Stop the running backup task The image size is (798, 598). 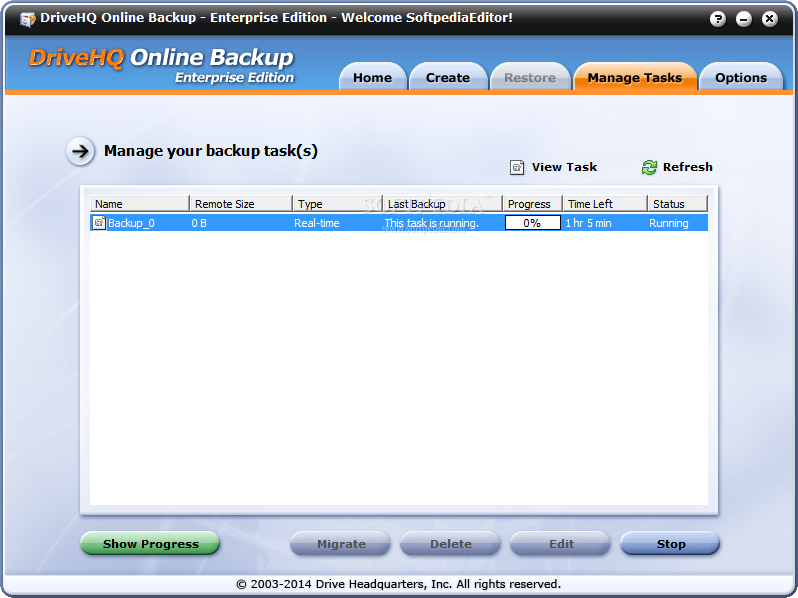pos(670,544)
